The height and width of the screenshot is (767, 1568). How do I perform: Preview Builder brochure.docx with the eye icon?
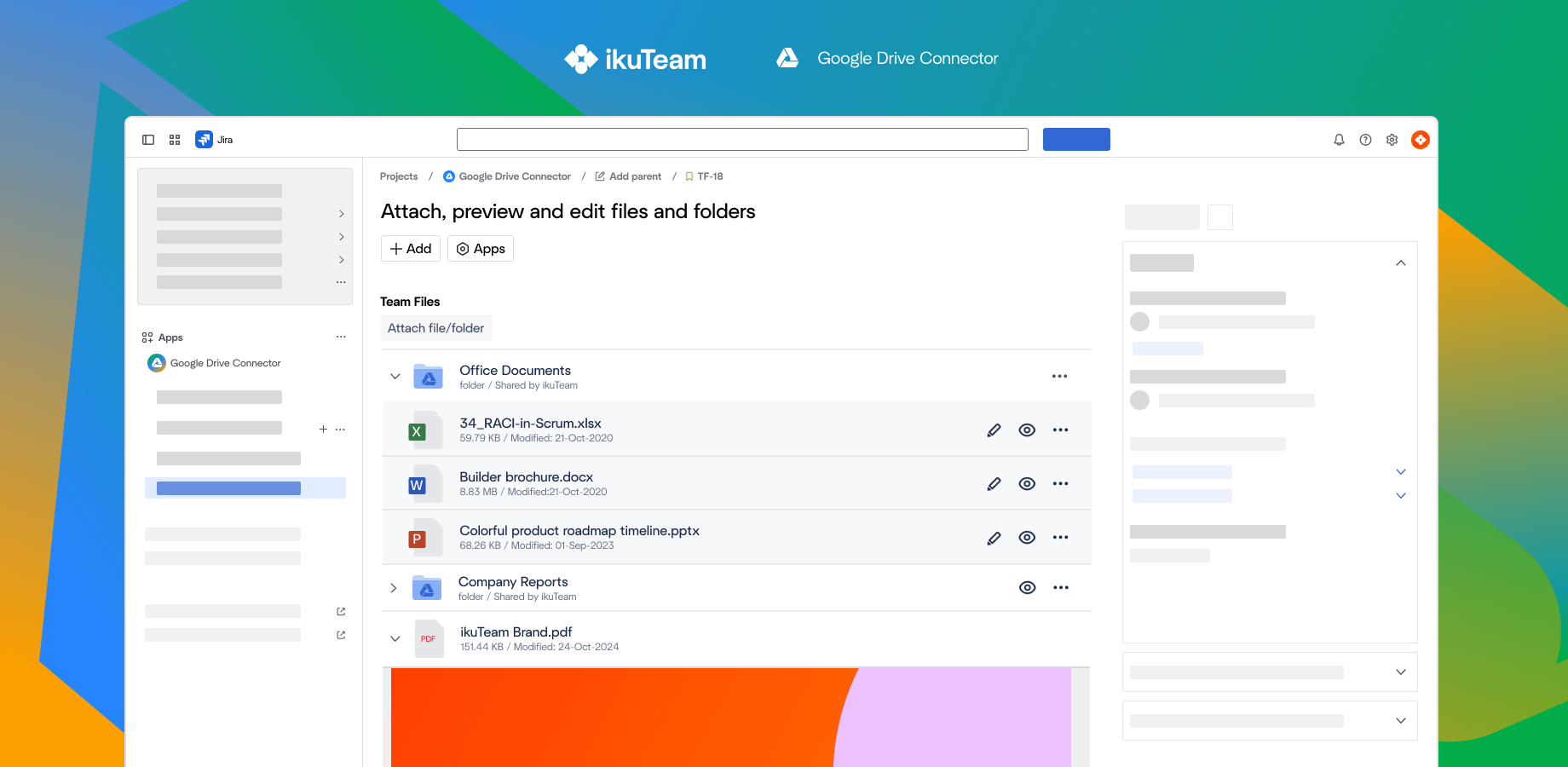[1027, 483]
